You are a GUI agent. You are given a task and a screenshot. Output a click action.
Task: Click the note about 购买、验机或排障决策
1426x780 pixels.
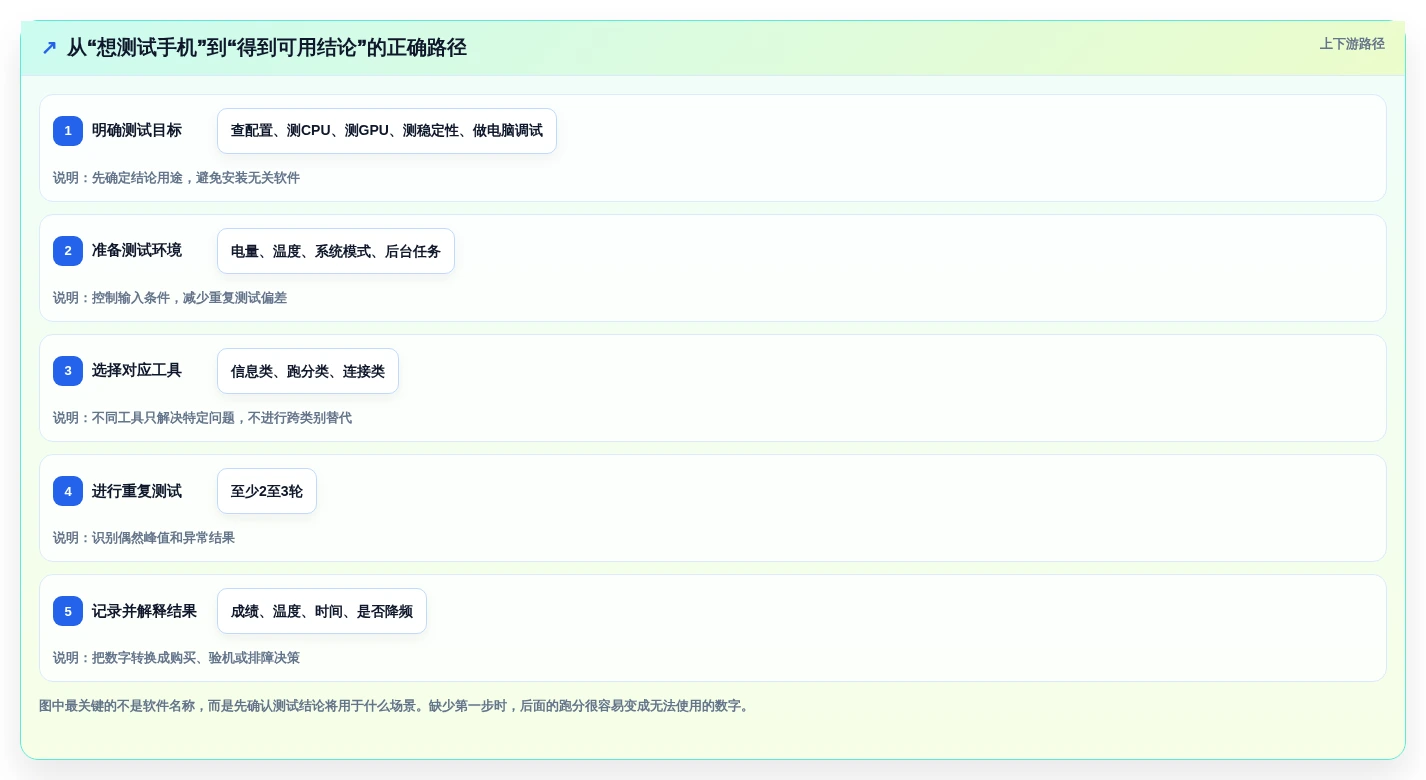[x=176, y=658]
